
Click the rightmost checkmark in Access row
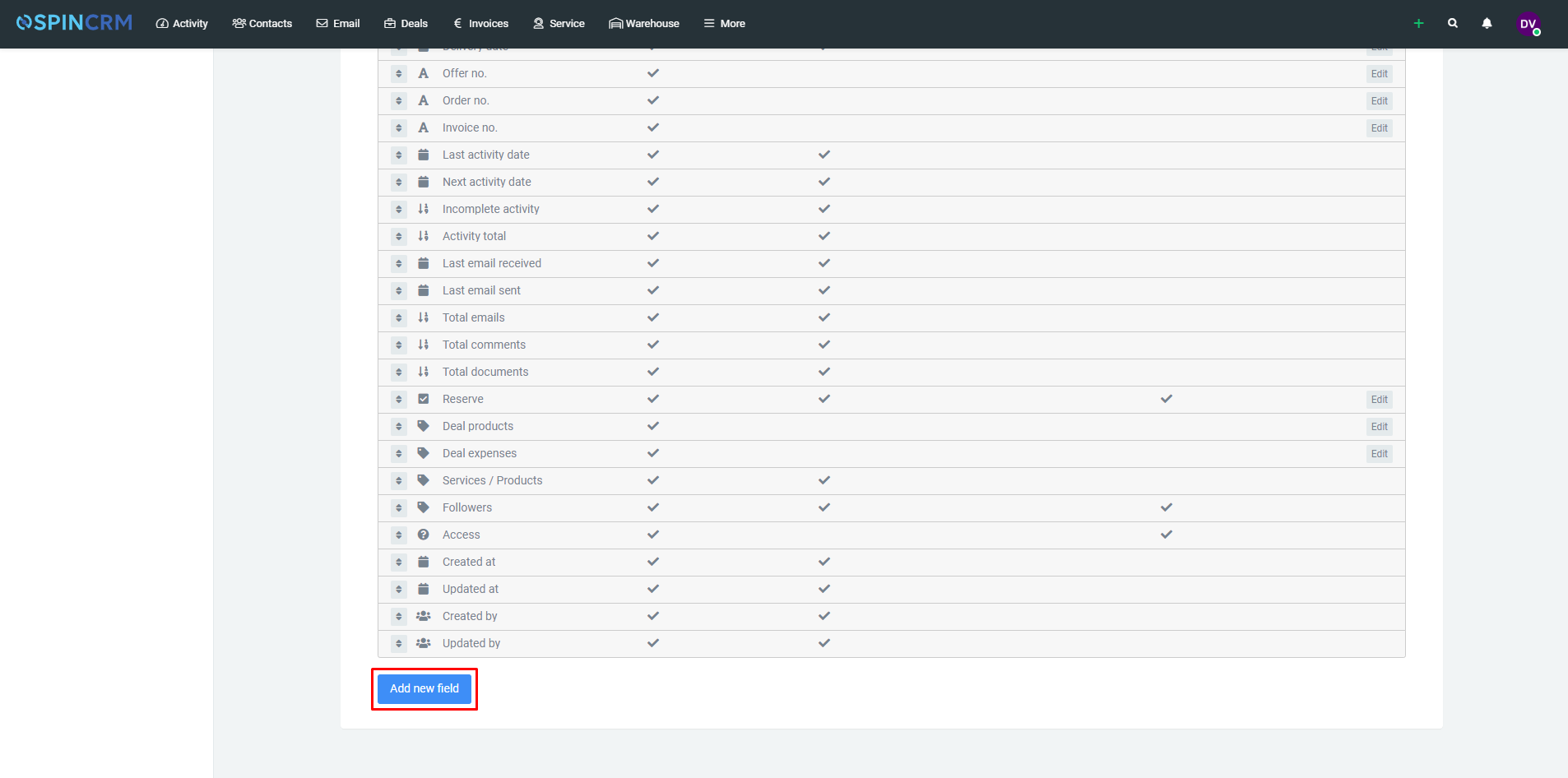click(1167, 535)
